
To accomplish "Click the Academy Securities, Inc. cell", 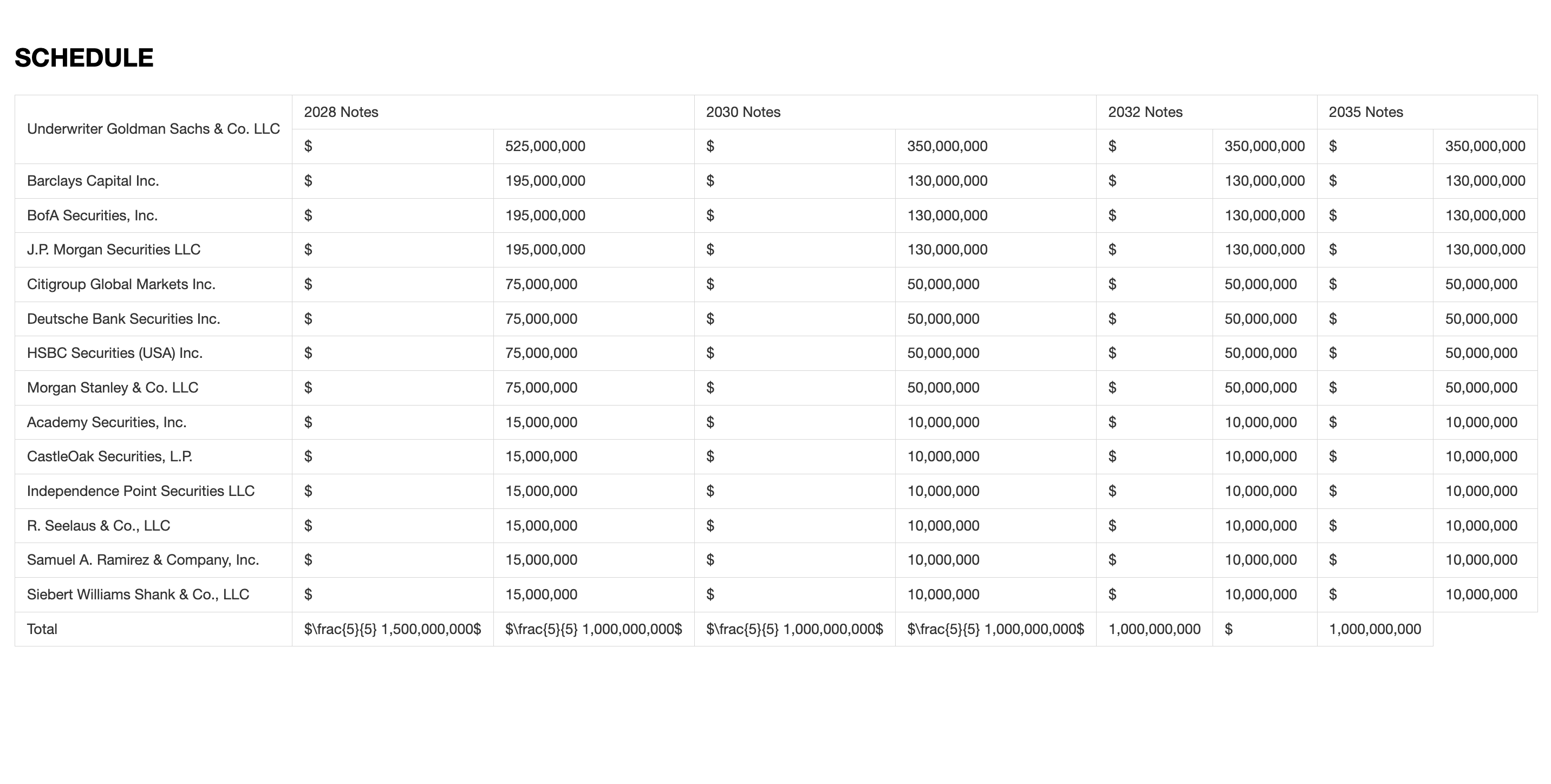I will pyautogui.click(x=107, y=422).
